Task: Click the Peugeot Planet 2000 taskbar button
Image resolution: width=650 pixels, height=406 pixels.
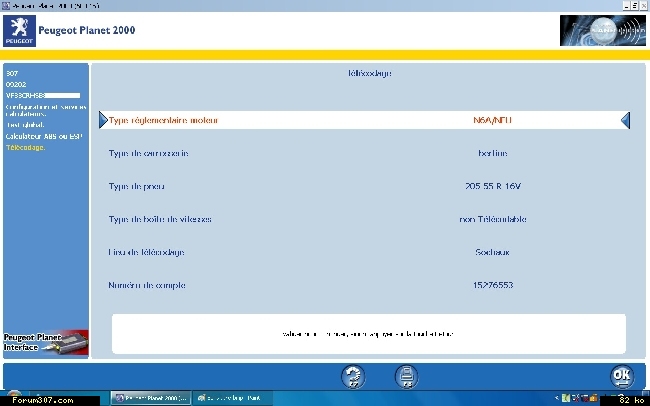Action: point(151,398)
